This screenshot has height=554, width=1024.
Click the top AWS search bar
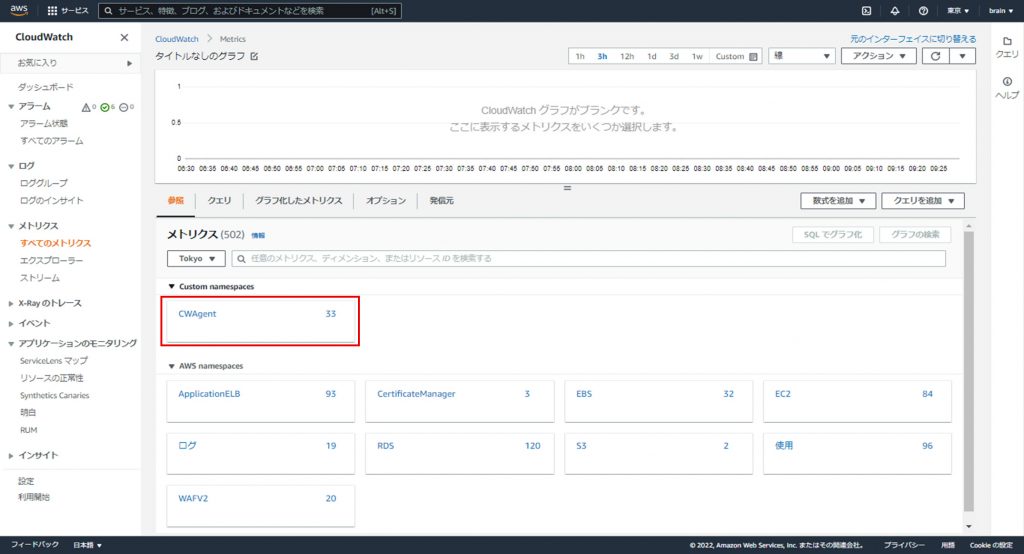click(249, 11)
